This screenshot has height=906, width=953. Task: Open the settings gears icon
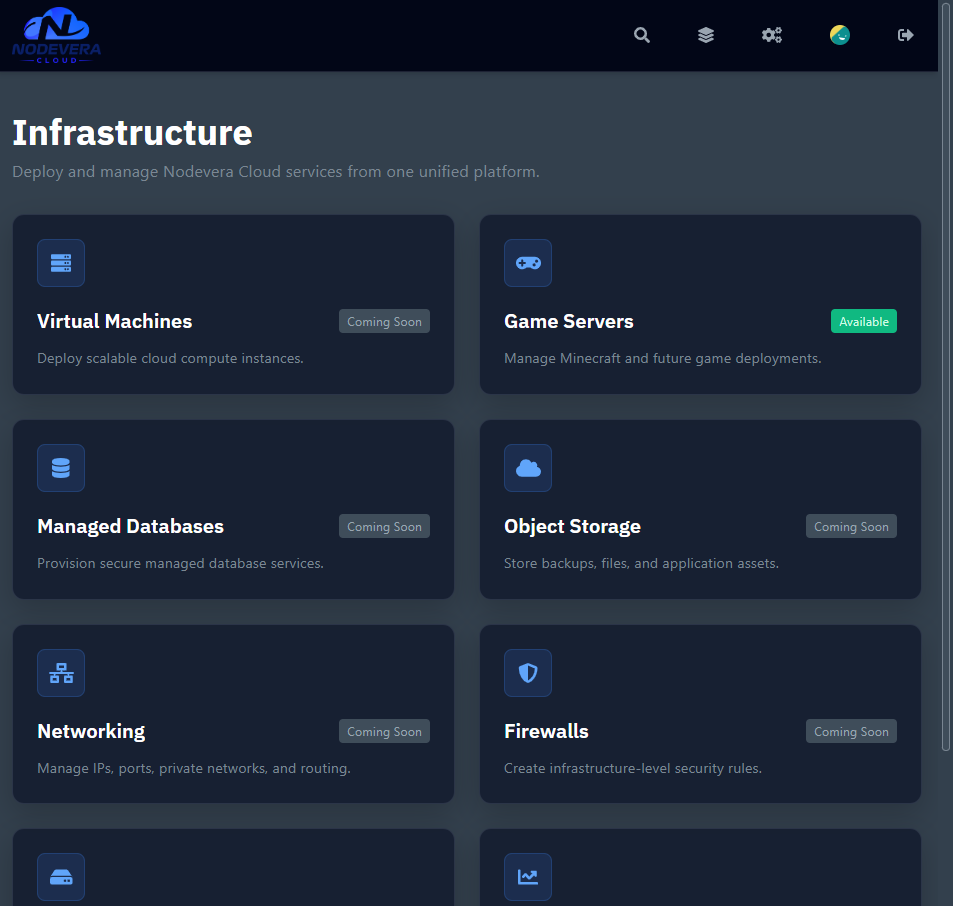pyautogui.click(x=772, y=35)
